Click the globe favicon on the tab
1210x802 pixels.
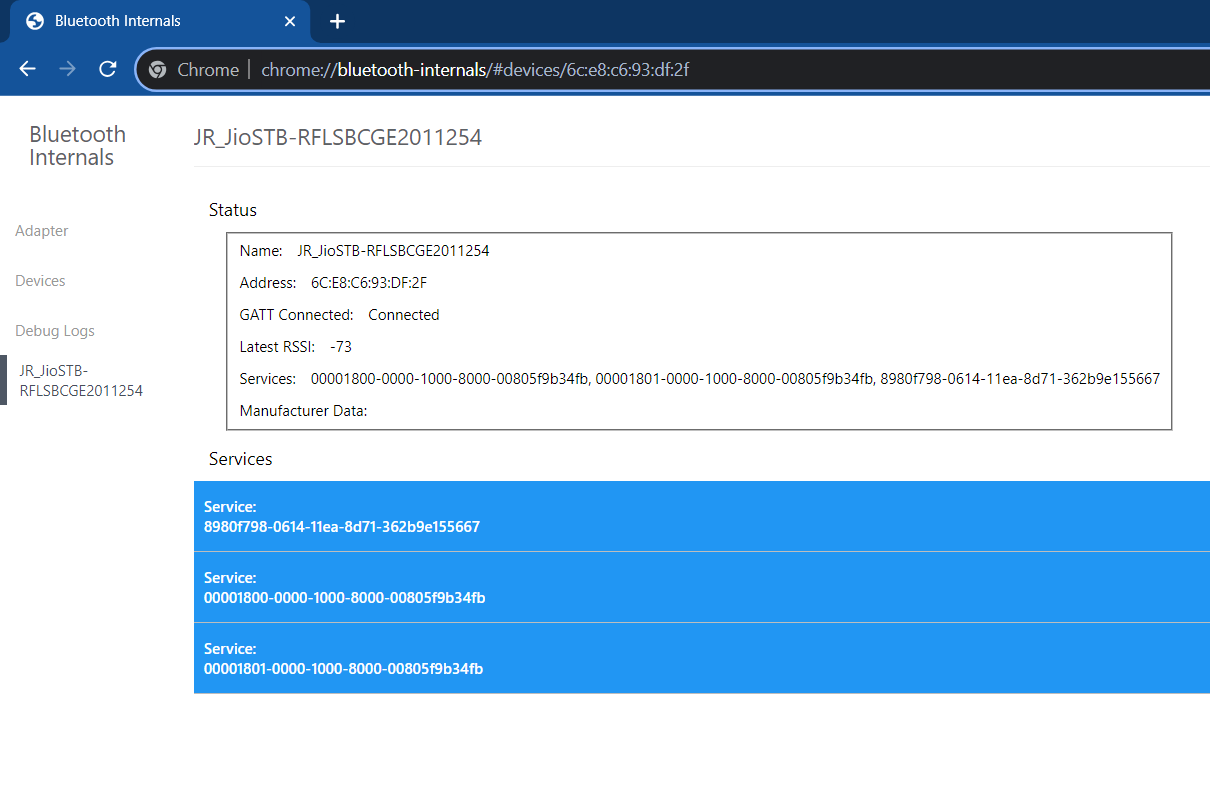click(x=35, y=21)
